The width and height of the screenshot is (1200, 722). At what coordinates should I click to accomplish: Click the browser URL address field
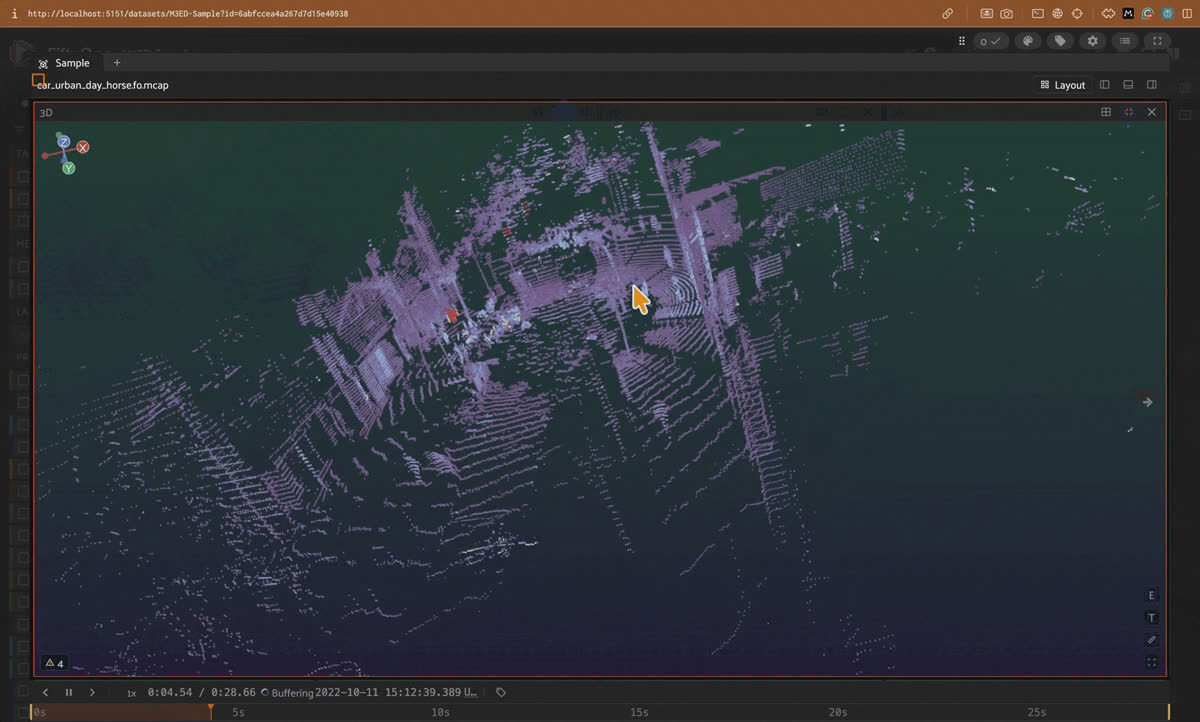188,14
